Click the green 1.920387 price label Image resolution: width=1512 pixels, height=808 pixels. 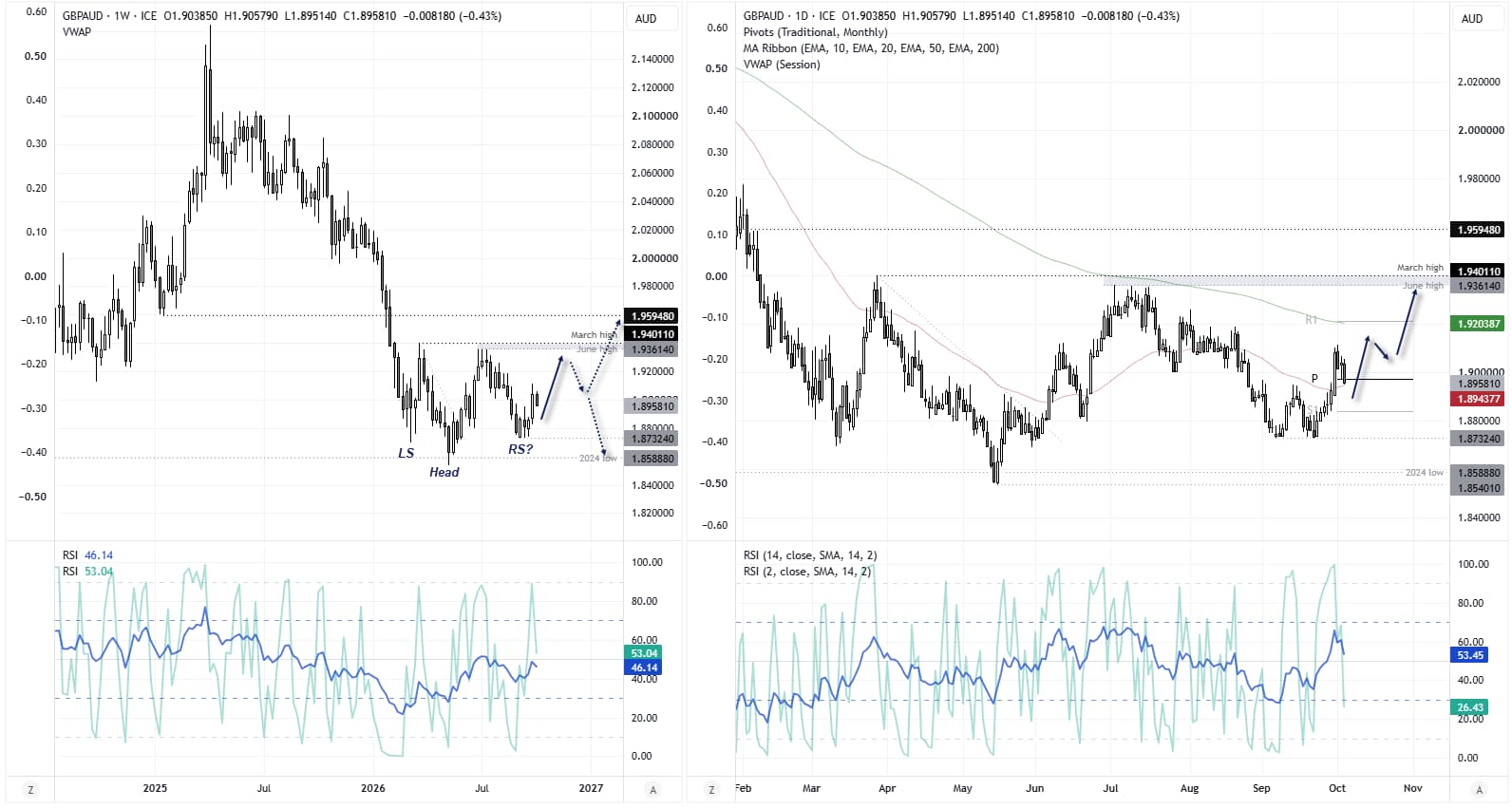click(1478, 324)
